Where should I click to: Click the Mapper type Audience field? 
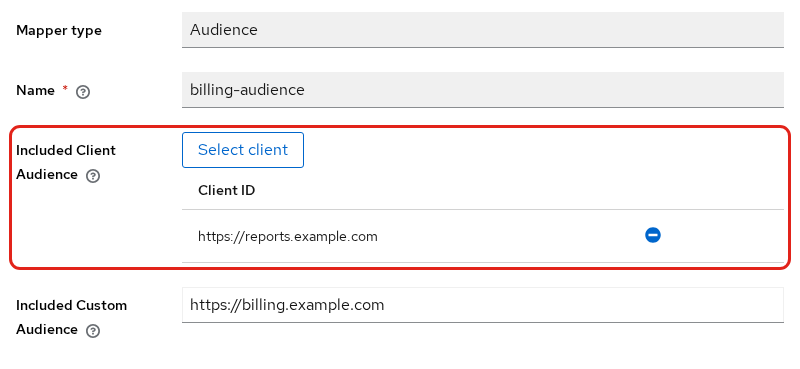483,30
